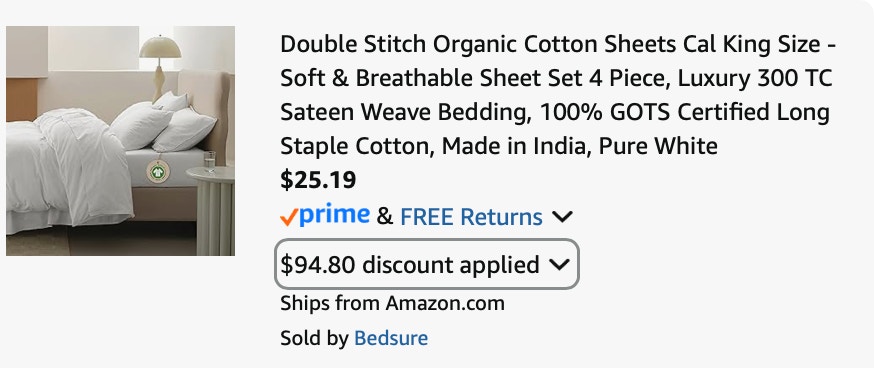878x368 pixels.
Task: Open the discount applied breakdown text
Action: tap(410, 265)
